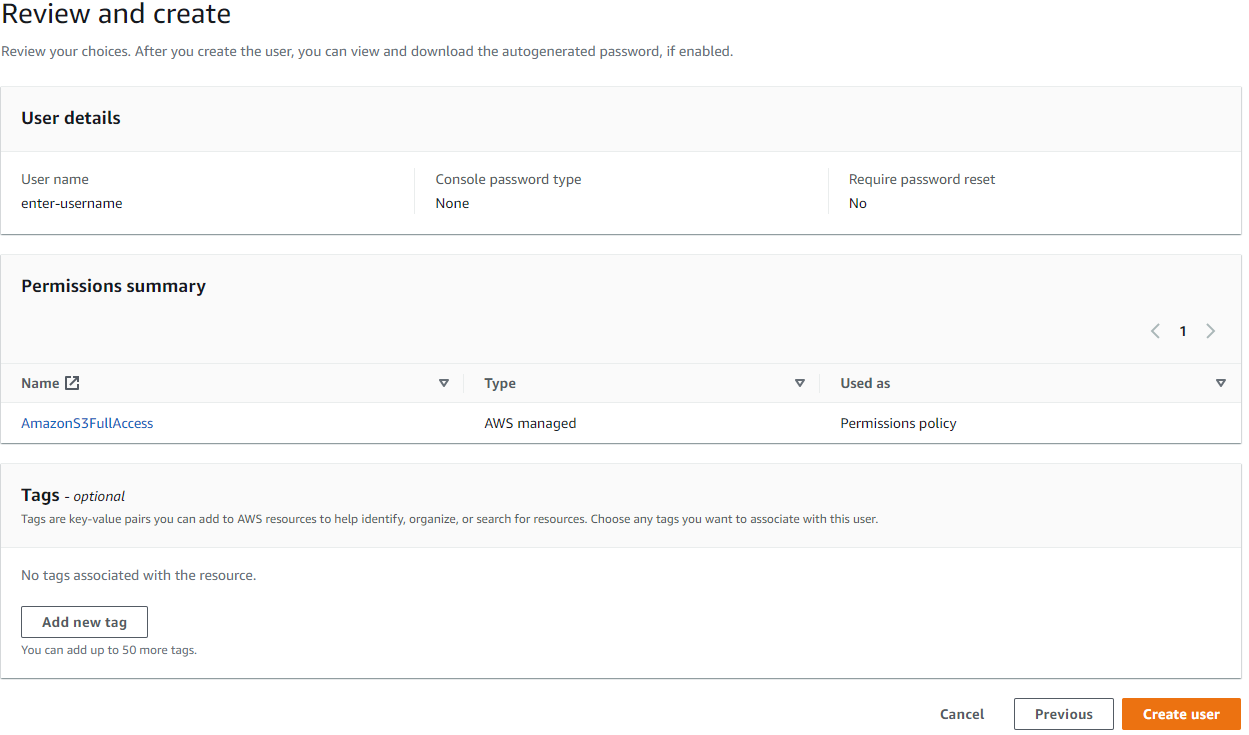Click the User details section heading

pyautogui.click(x=71, y=118)
